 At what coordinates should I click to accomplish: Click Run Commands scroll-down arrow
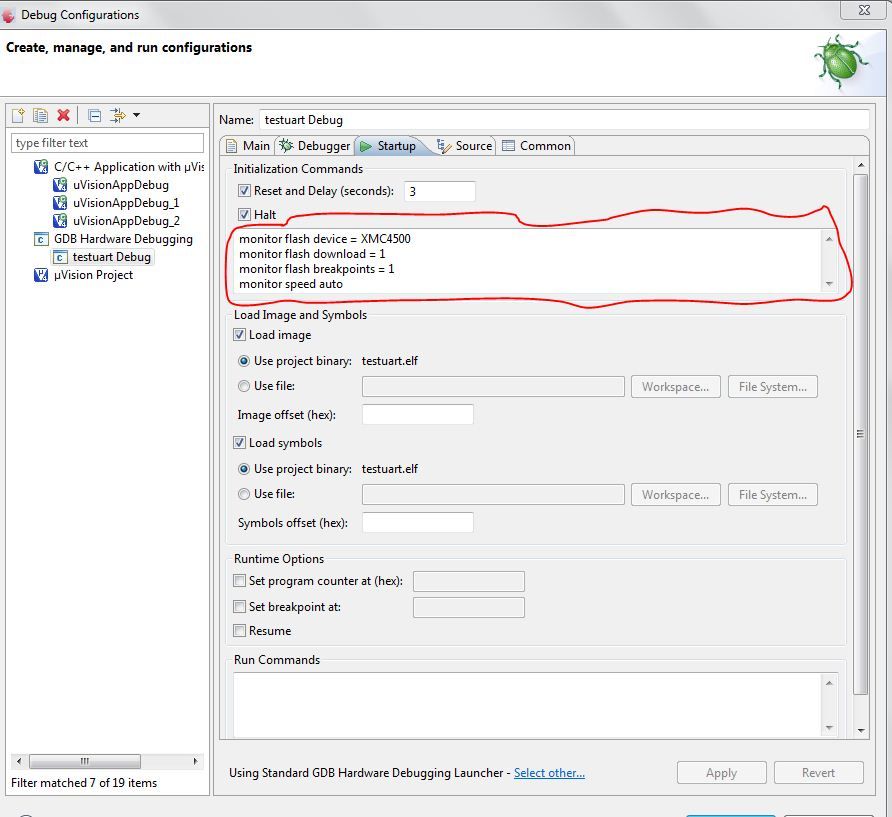pos(829,727)
